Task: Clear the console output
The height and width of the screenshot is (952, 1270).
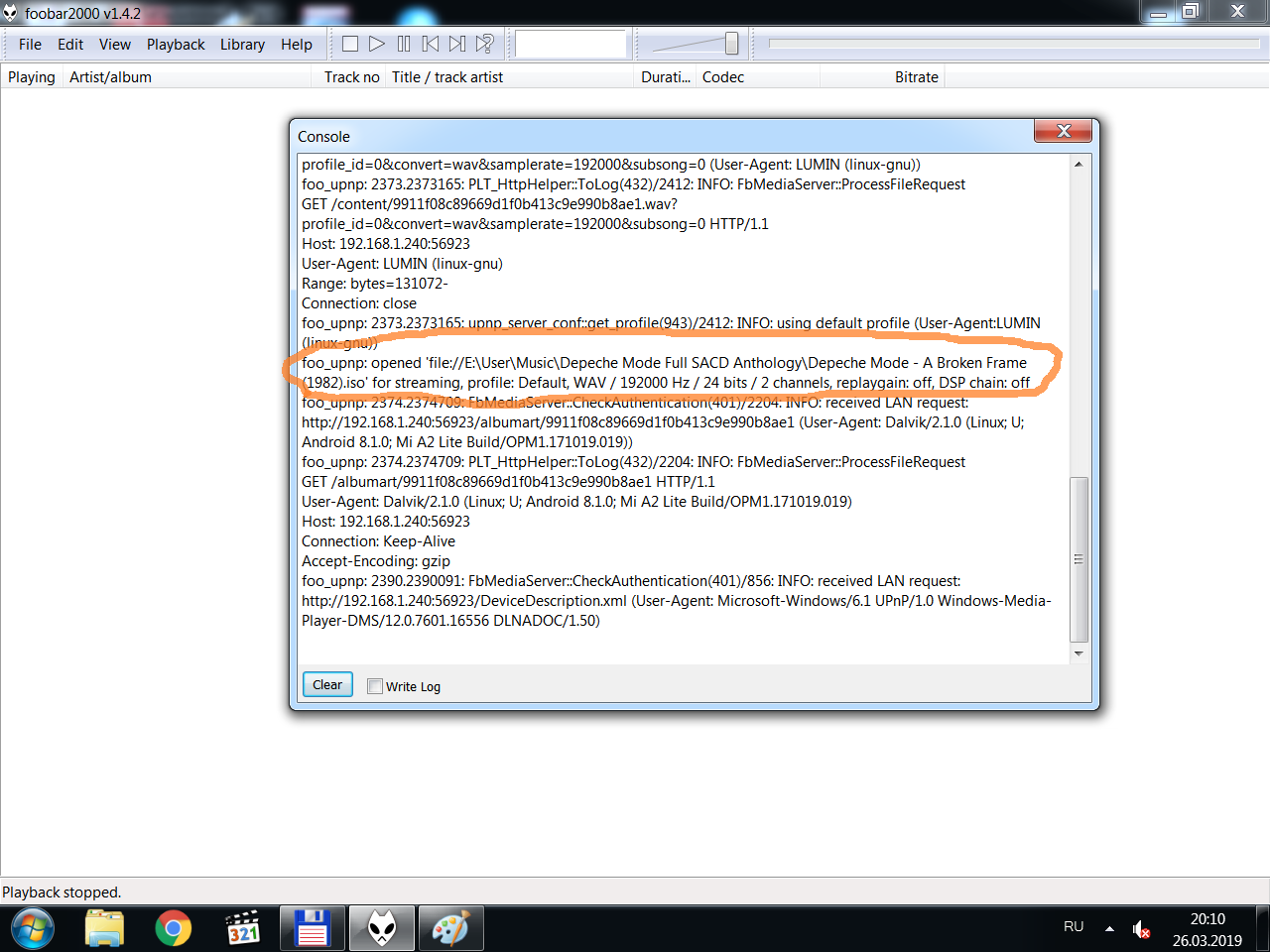Action: pyautogui.click(x=327, y=685)
